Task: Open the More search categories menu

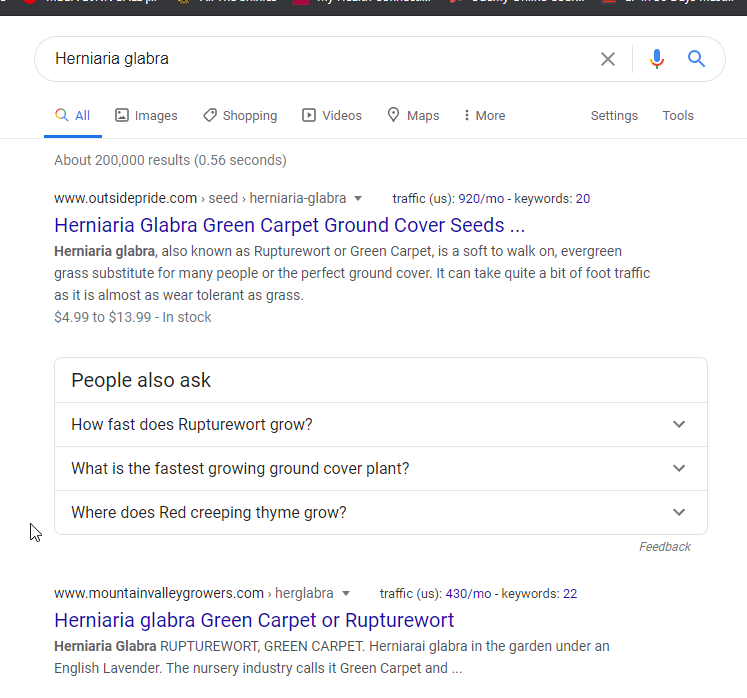Action: pos(485,116)
